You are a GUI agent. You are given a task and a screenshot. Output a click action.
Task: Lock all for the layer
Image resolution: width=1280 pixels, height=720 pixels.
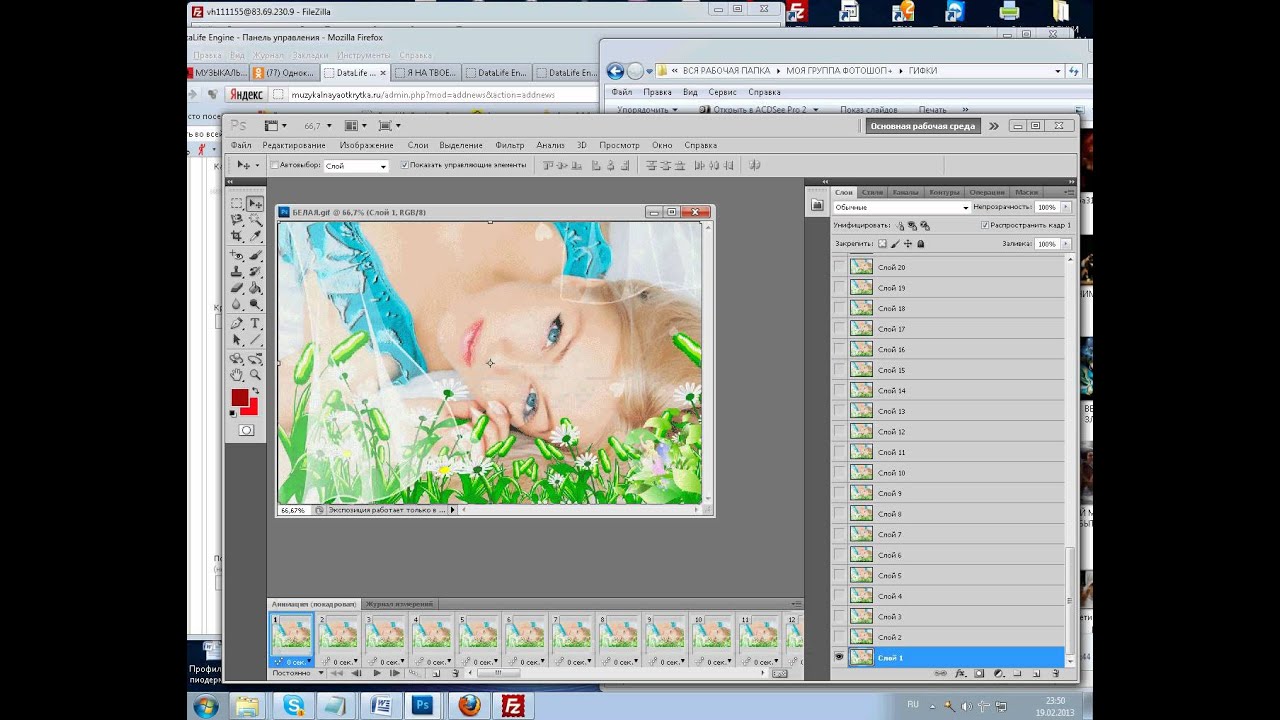tap(921, 244)
